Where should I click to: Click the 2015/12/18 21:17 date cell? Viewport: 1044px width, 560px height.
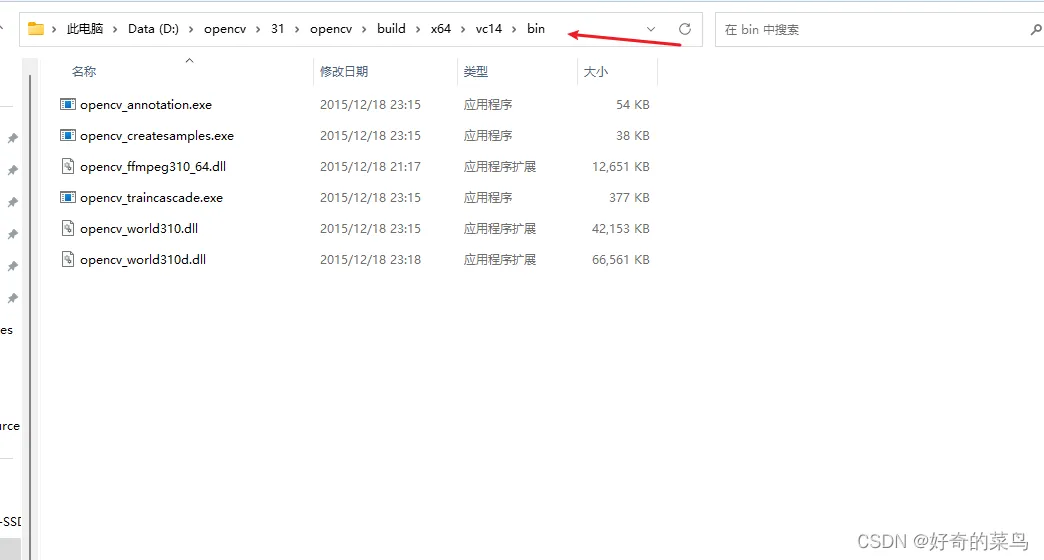pos(370,166)
